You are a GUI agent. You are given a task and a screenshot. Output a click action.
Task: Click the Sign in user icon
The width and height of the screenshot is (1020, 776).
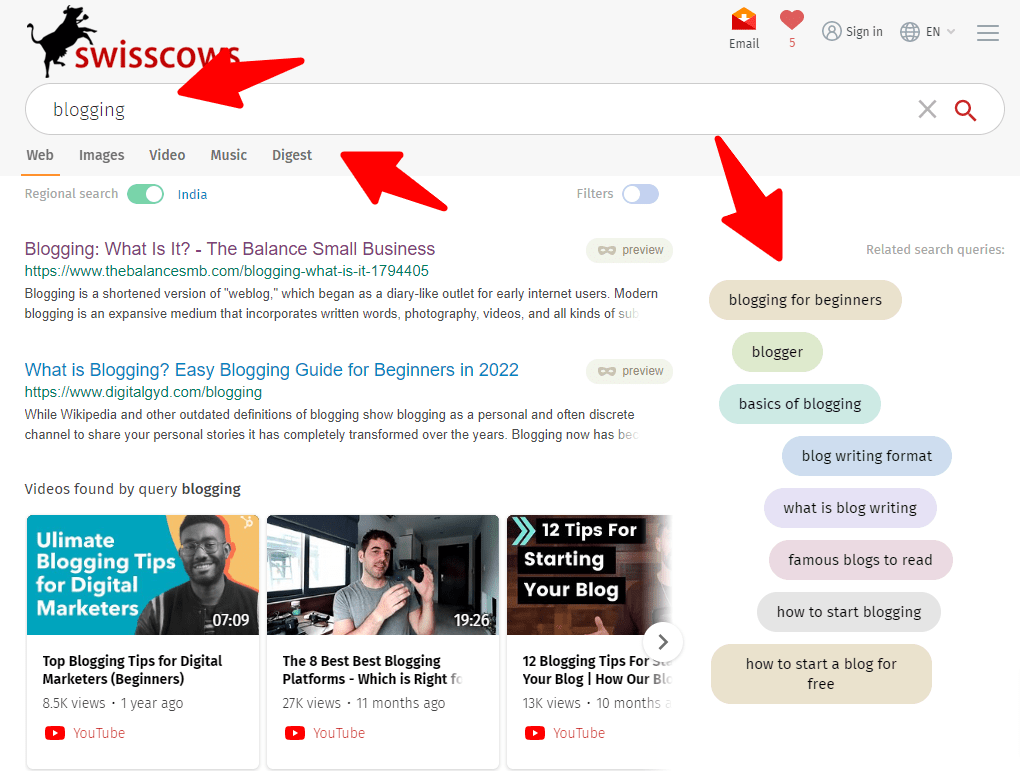(x=831, y=31)
